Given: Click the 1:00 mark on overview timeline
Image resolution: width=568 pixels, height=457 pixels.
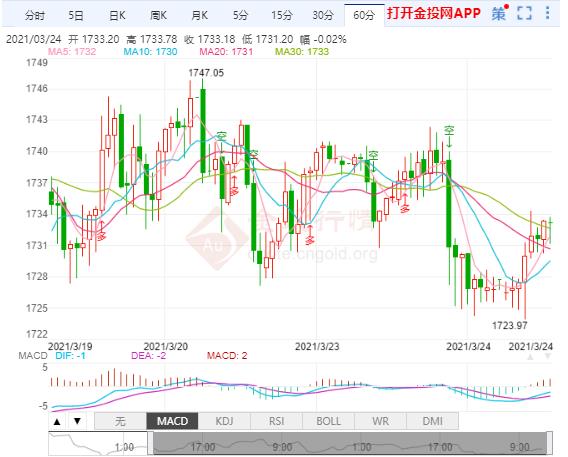Looking at the screenshot, I should pyautogui.click(x=124, y=447).
